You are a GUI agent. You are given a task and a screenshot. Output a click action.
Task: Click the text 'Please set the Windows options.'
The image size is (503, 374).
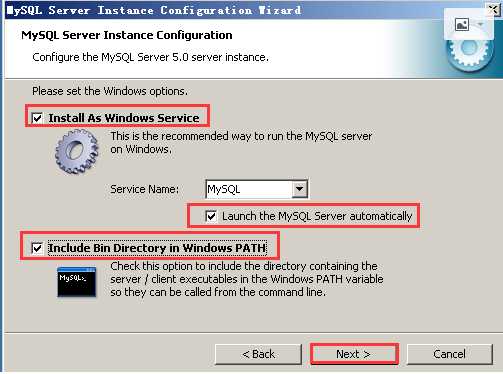[110, 91]
